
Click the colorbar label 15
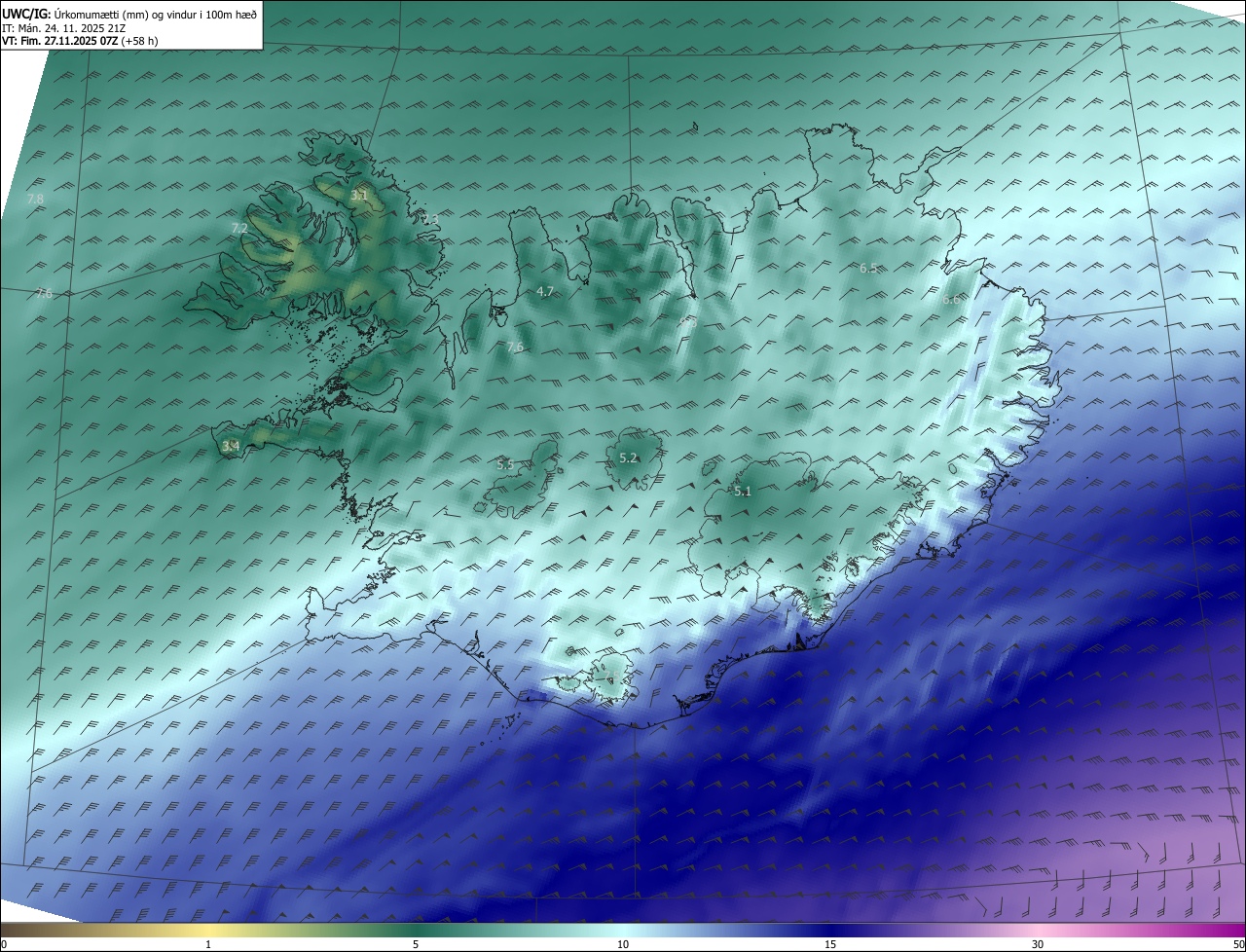point(830,944)
